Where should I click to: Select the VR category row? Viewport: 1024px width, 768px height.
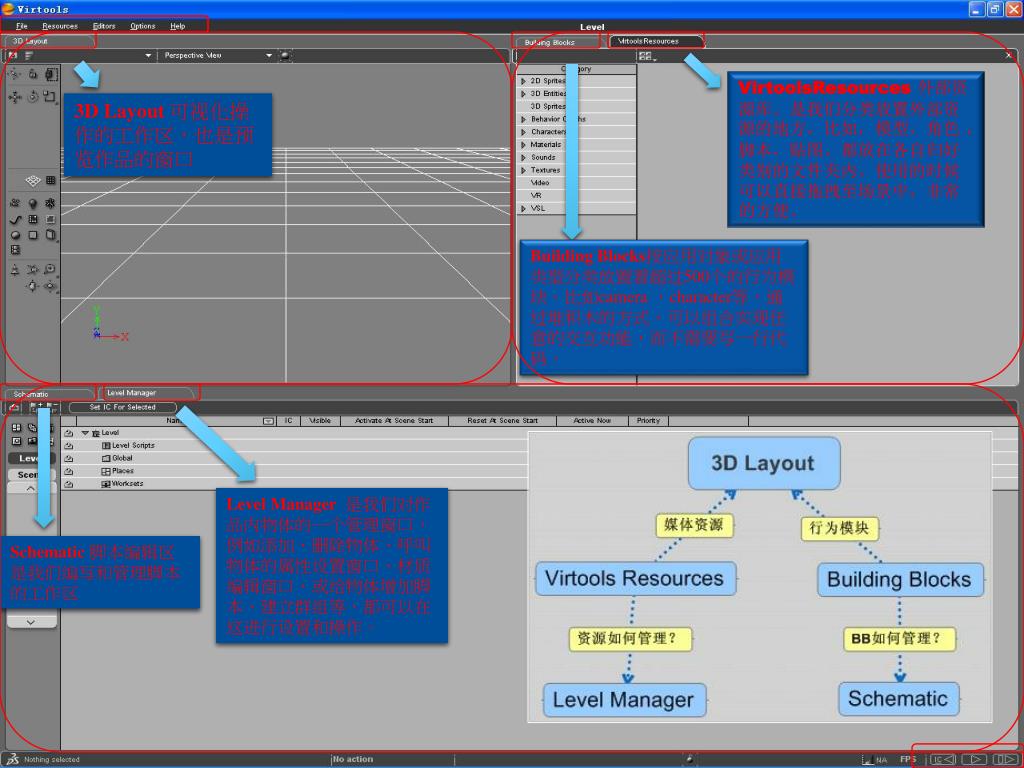[576, 195]
